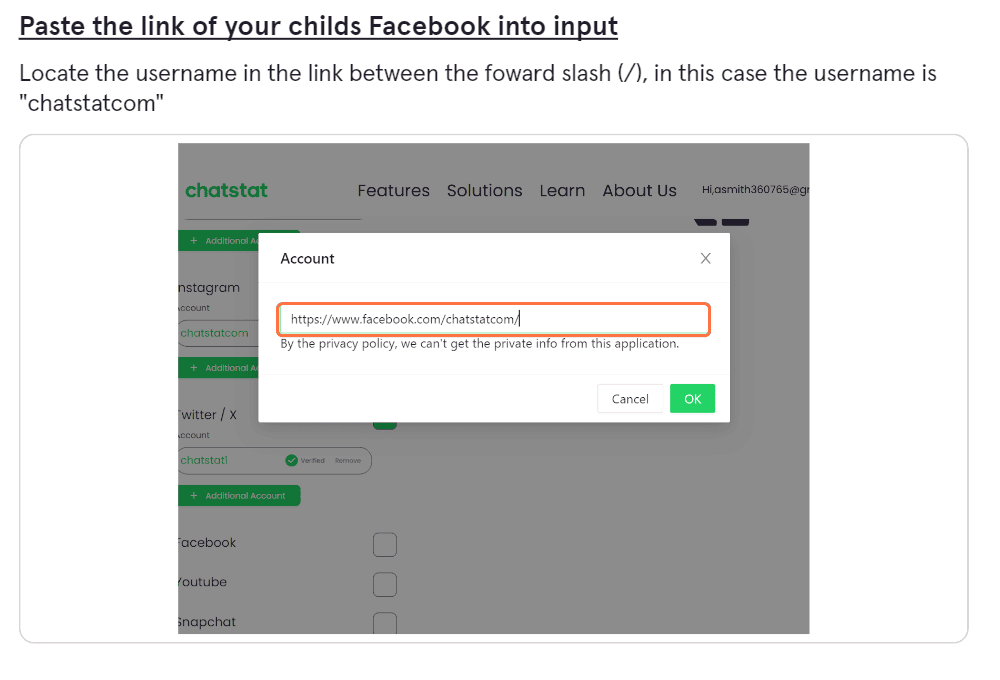The height and width of the screenshot is (680, 1000).
Task: Open the About Us menu item
Action: coord(640,191)
